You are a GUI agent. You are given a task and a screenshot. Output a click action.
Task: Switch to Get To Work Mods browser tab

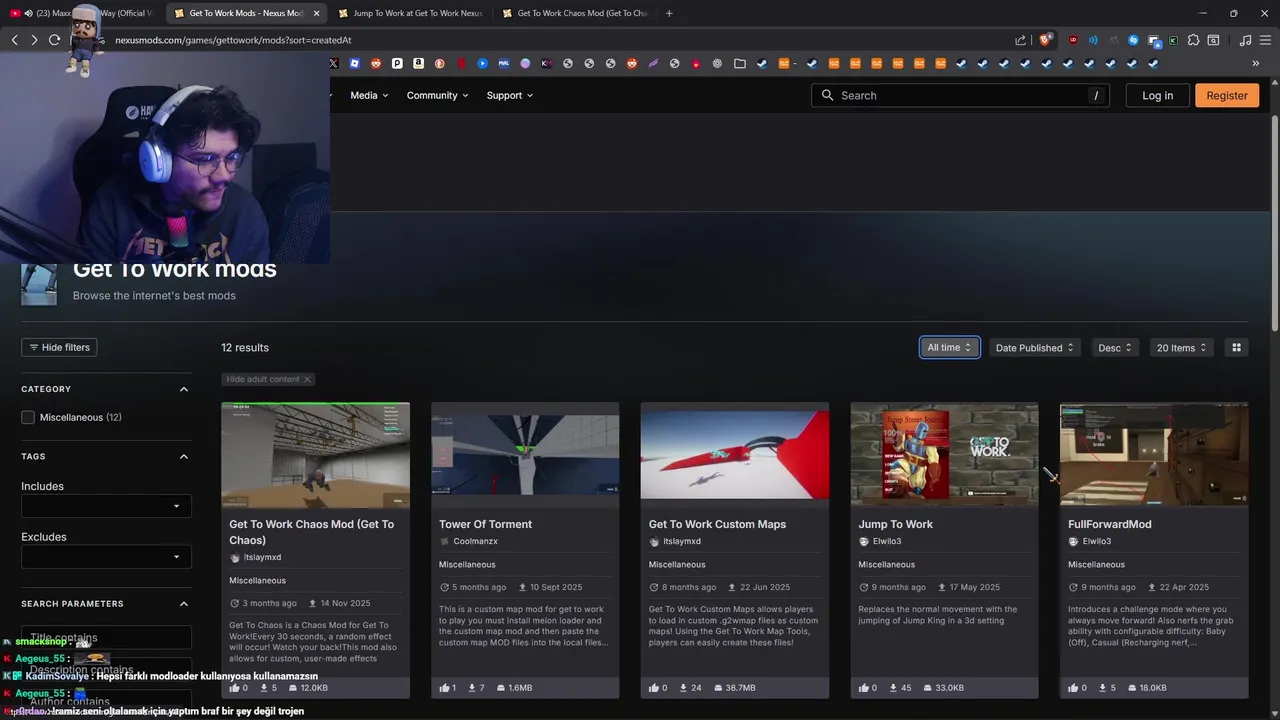click(x=246, y=13)
